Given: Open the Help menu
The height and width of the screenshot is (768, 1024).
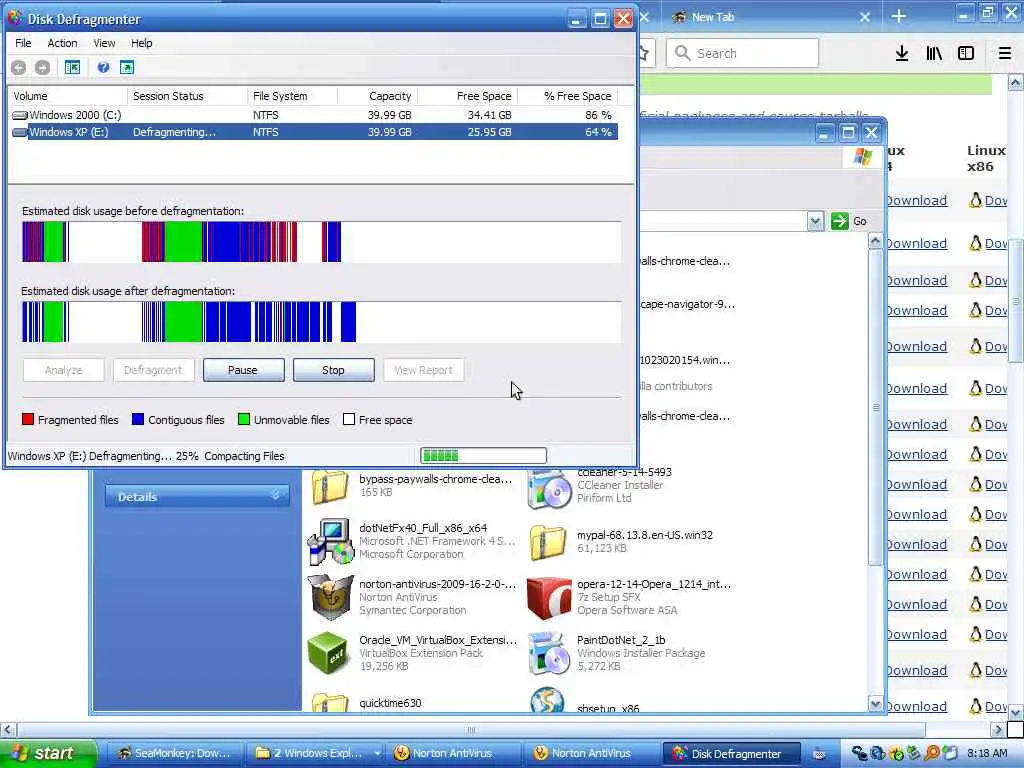Looking at the screenshot, I should [x=142, y=43].
